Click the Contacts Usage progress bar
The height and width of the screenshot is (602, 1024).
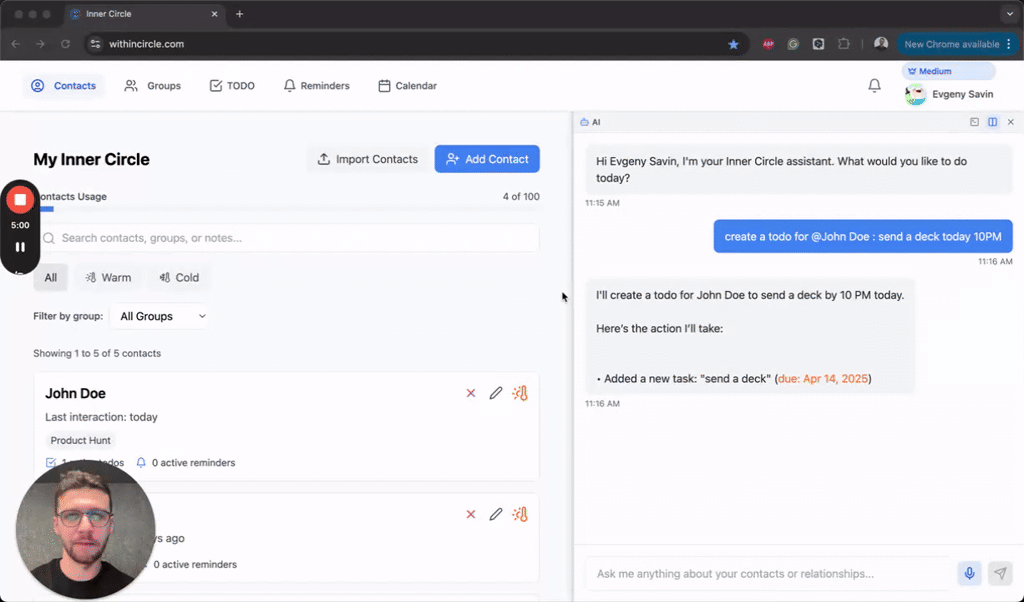pyautogui.click(x=286, y=210)
